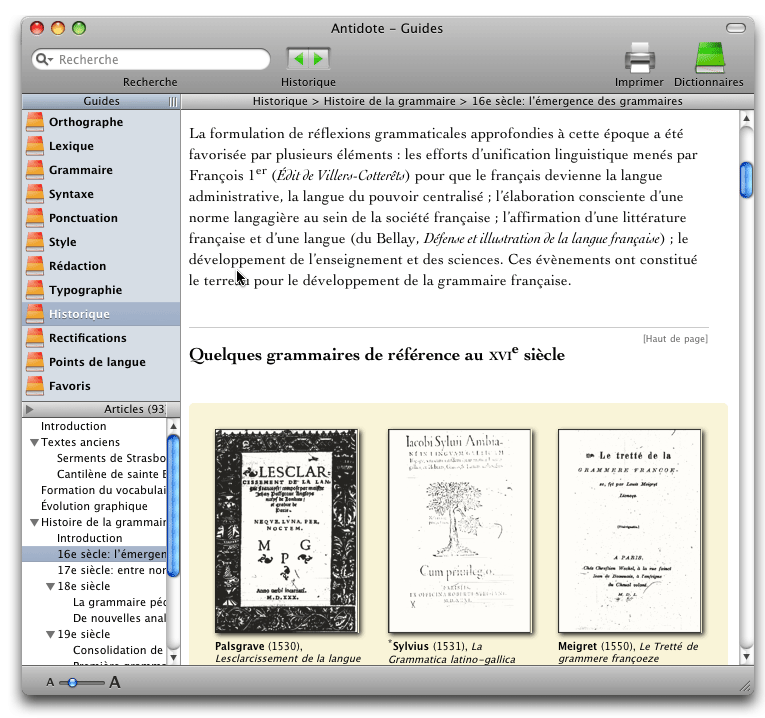Viewport: 765px width, 718px height.
Task: Click the Imprimer printer icon
Action: tap(639, 59)
